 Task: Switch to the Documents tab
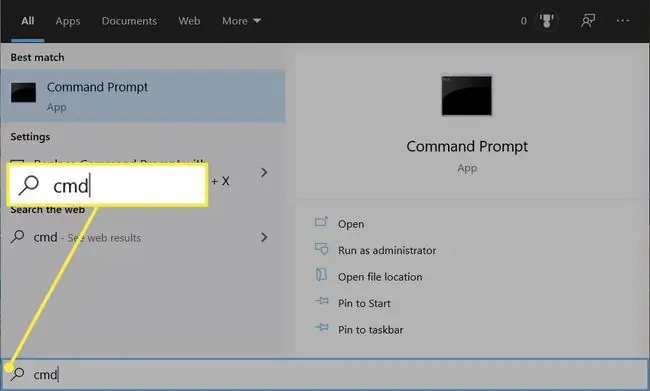click(129, 21)
